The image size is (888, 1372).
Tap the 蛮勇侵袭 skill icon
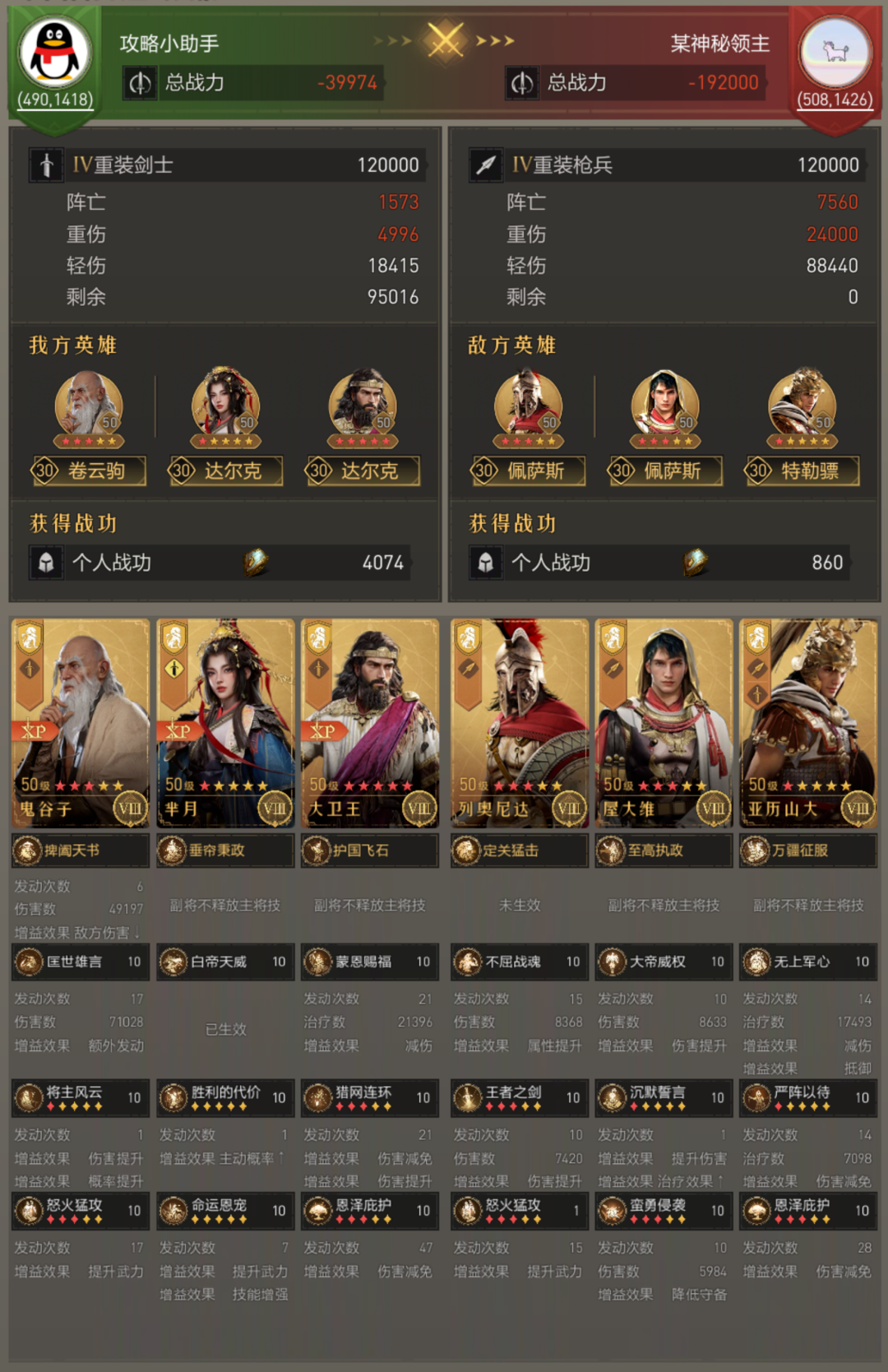pyautogui.click(x=613, y=1211)
